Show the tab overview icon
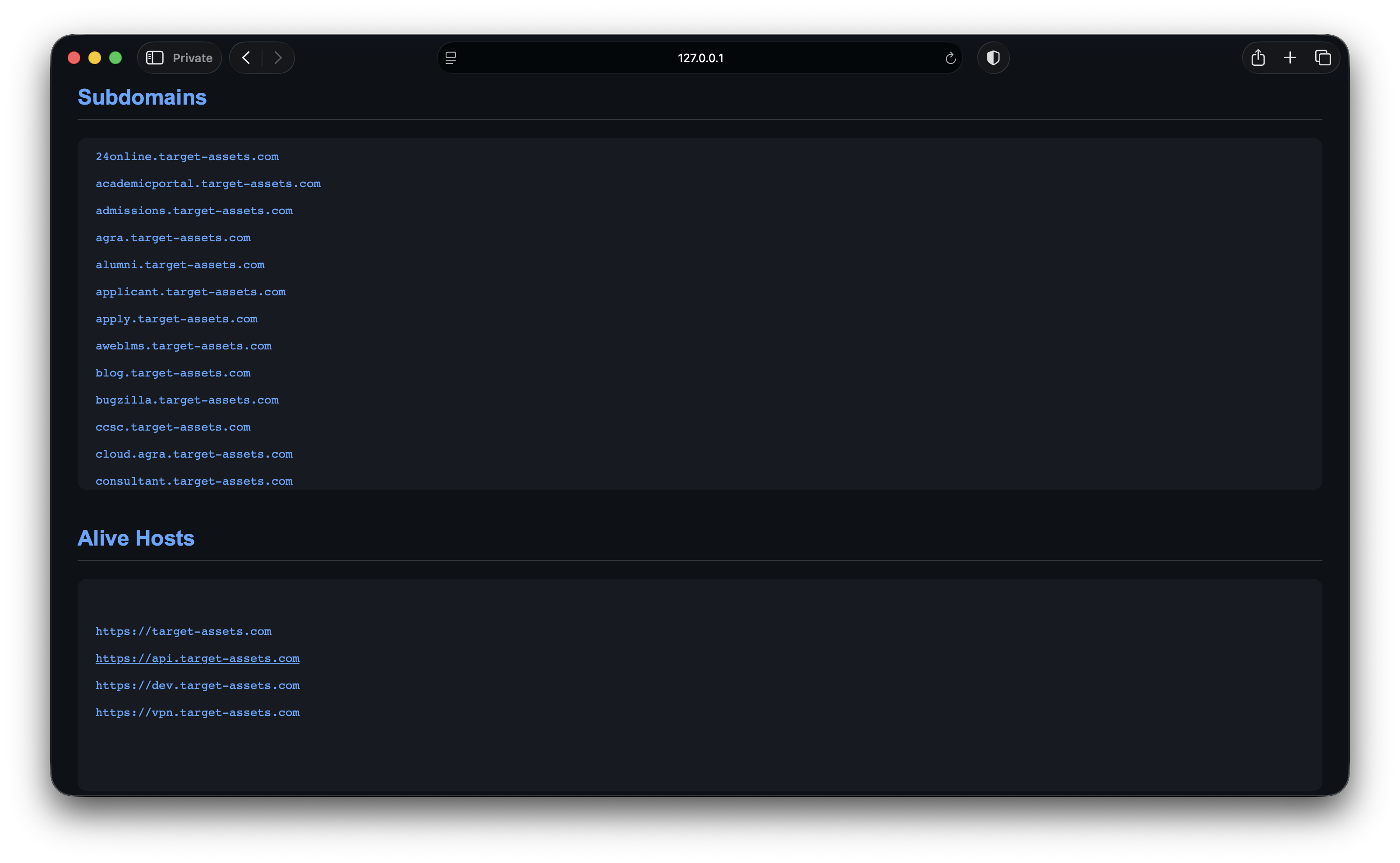The image size is (1400, 863). point(1323,58)
